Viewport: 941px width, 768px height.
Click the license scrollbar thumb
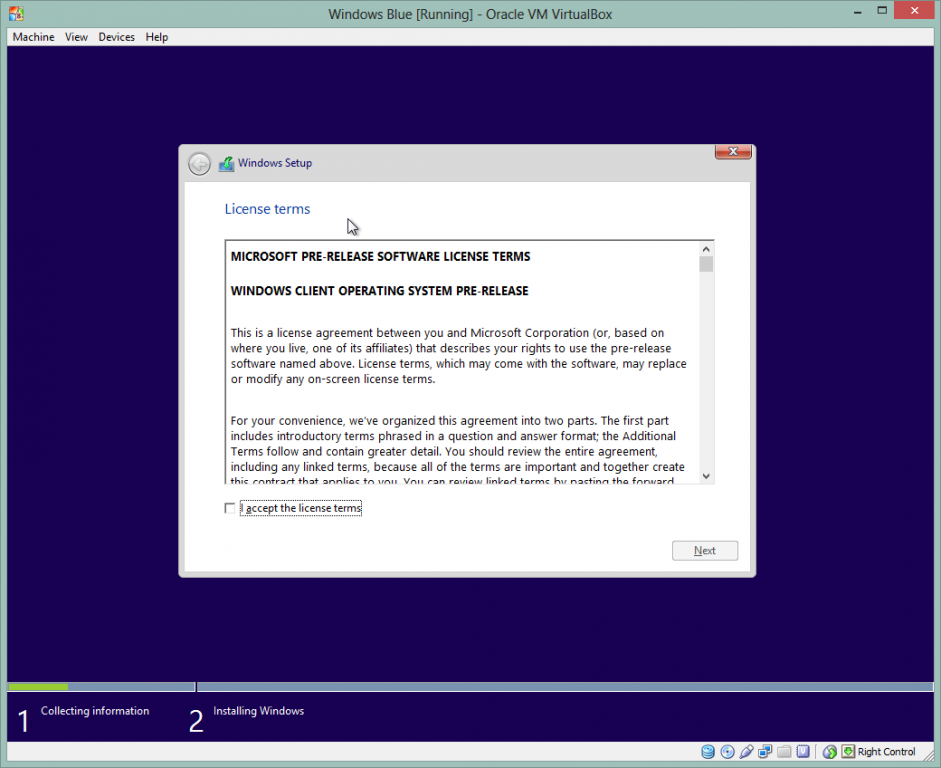[x=706, y=264]
